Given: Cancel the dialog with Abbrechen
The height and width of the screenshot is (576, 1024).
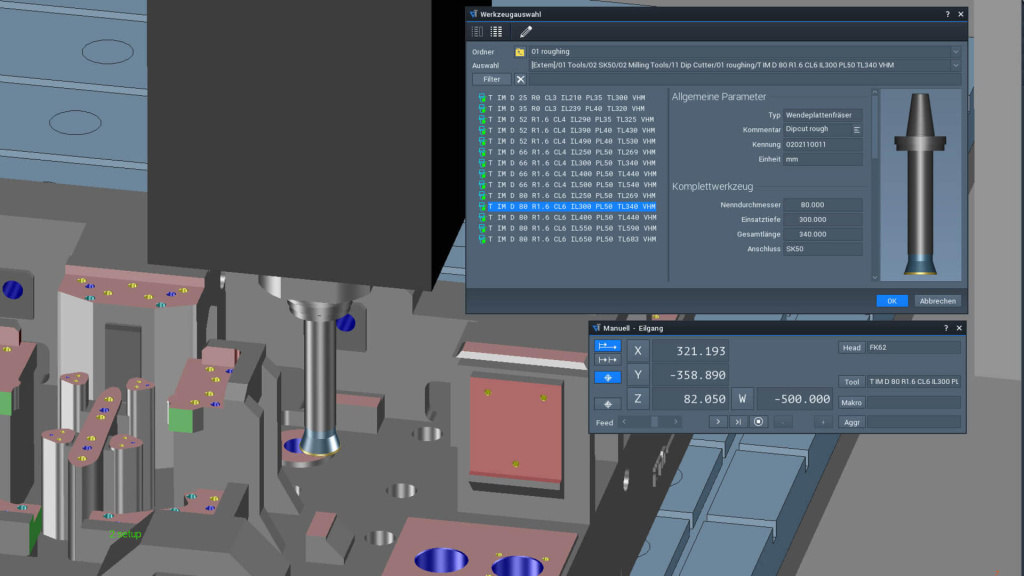Looking at the screenshot, I should pos(936,300).
